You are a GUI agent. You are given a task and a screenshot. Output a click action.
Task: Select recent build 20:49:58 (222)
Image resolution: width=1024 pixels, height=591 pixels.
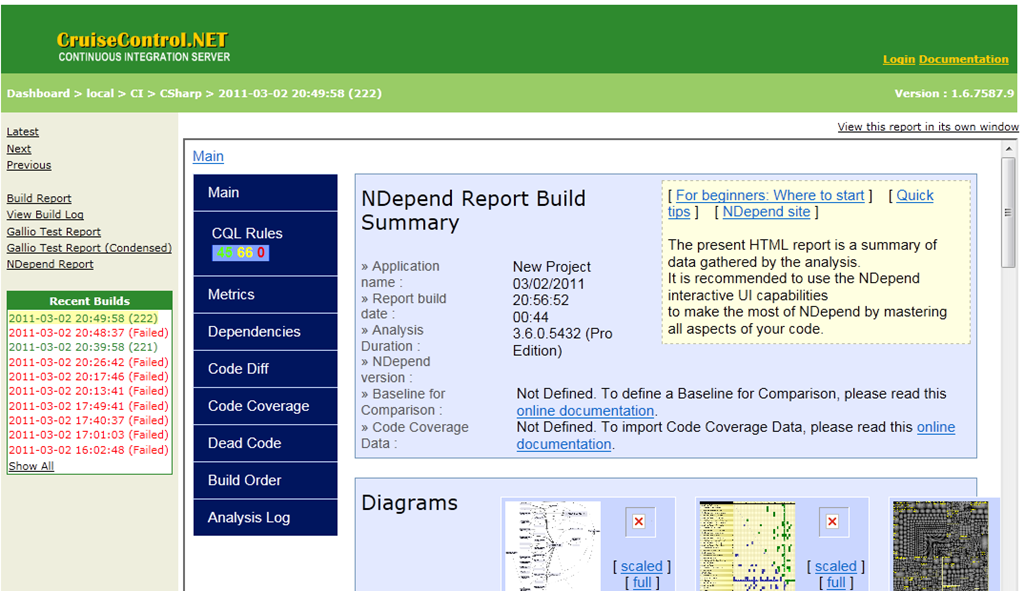[83, 319]
